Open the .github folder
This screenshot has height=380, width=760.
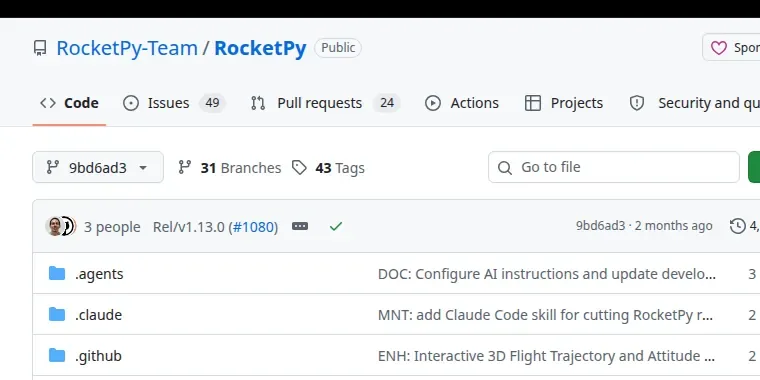(x=98, y=356)
